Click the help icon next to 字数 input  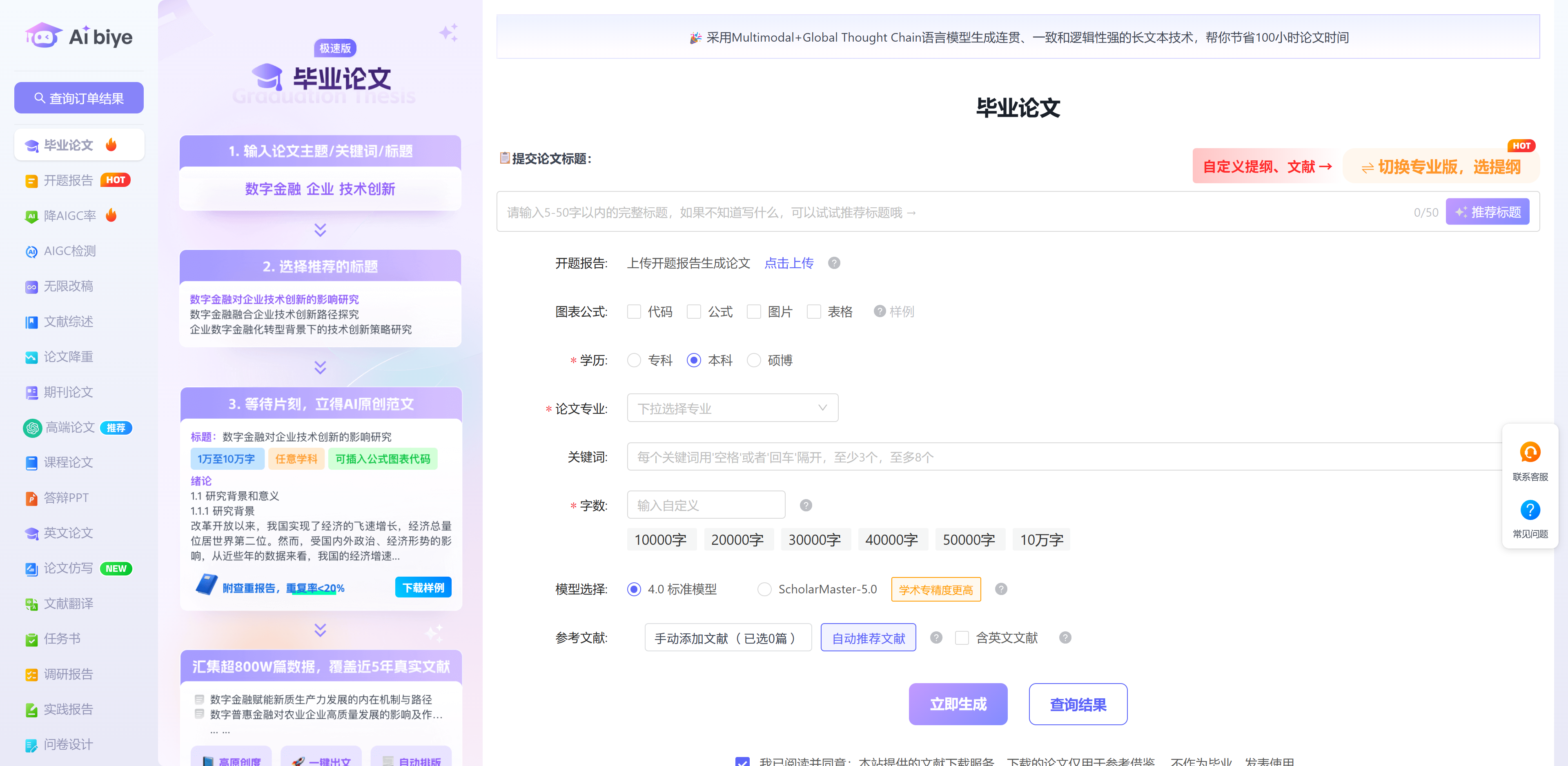pyautogui.click(x=805, y=506)
